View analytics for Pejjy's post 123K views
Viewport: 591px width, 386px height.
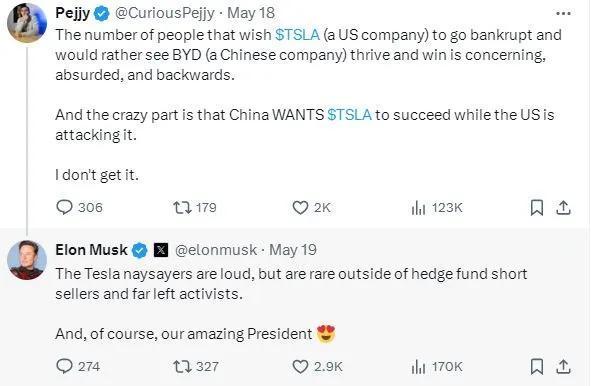[437, 207]
